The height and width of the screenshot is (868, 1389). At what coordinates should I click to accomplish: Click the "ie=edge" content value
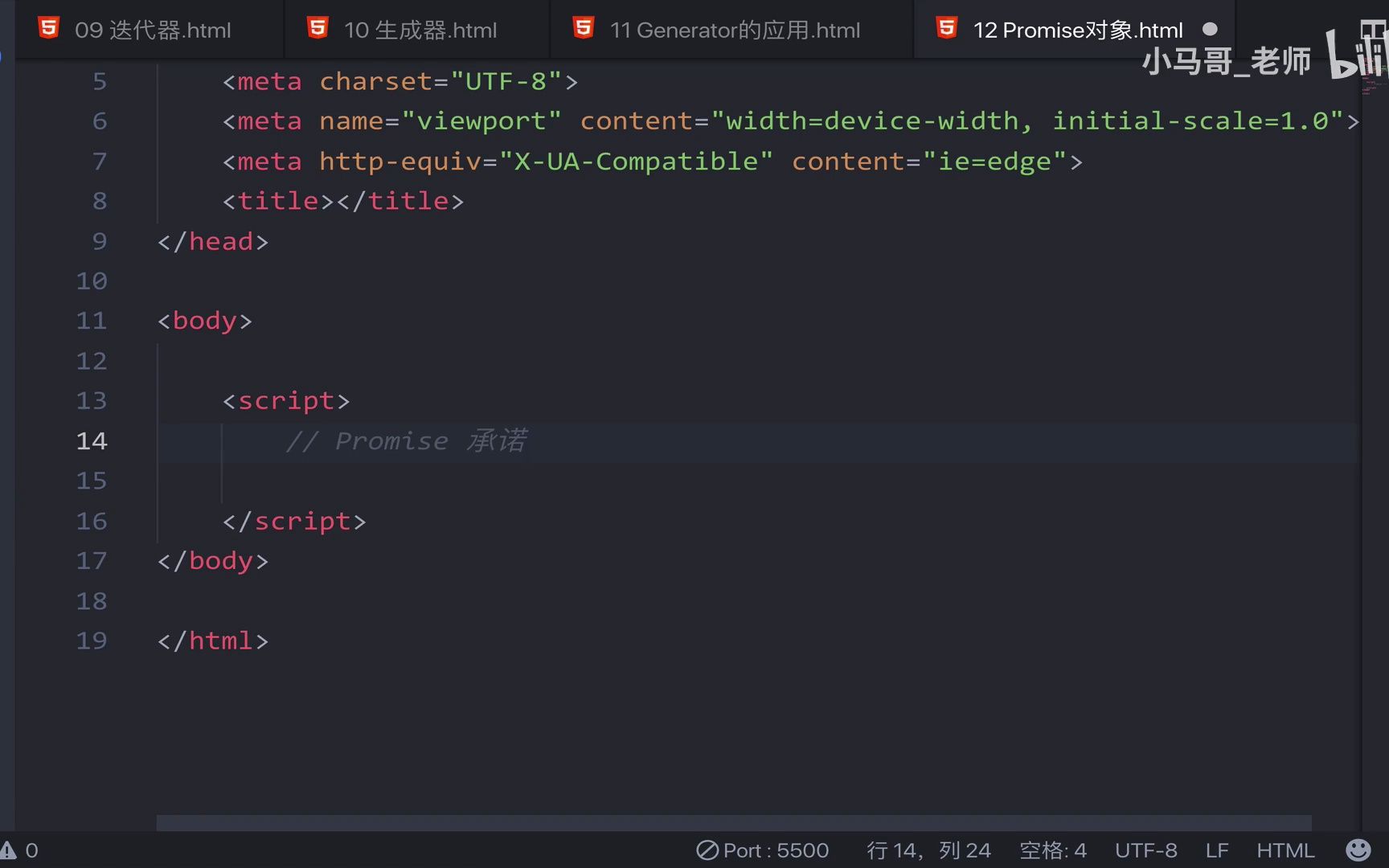tap(995, 162)
